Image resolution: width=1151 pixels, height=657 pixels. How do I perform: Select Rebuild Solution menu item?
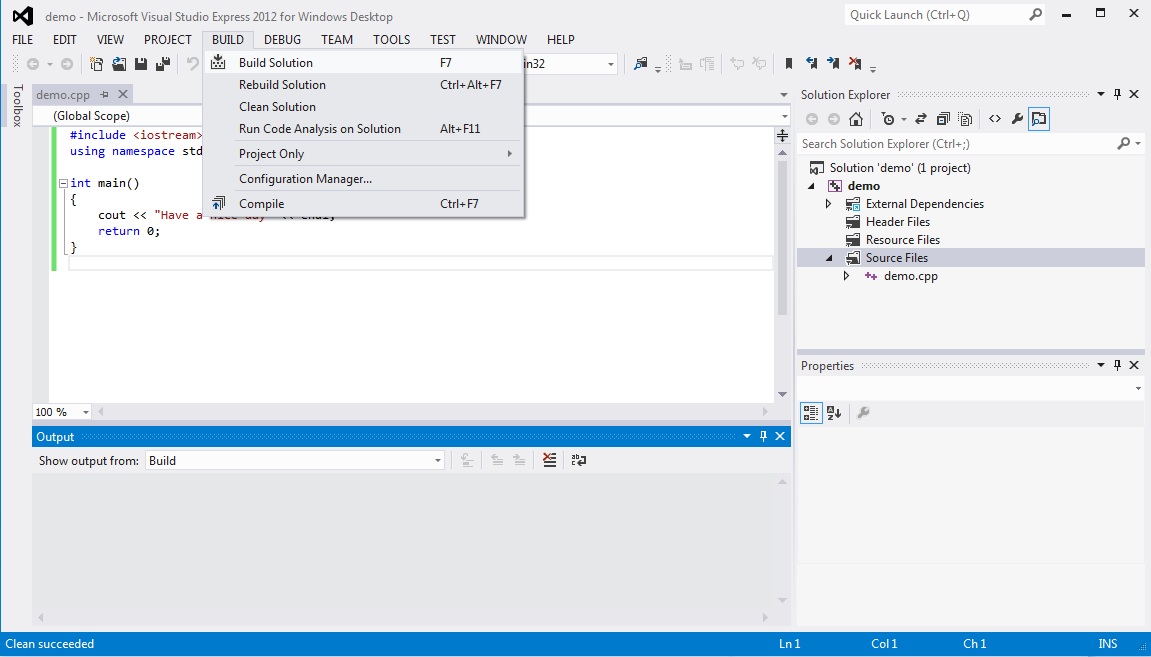(363, 84)
